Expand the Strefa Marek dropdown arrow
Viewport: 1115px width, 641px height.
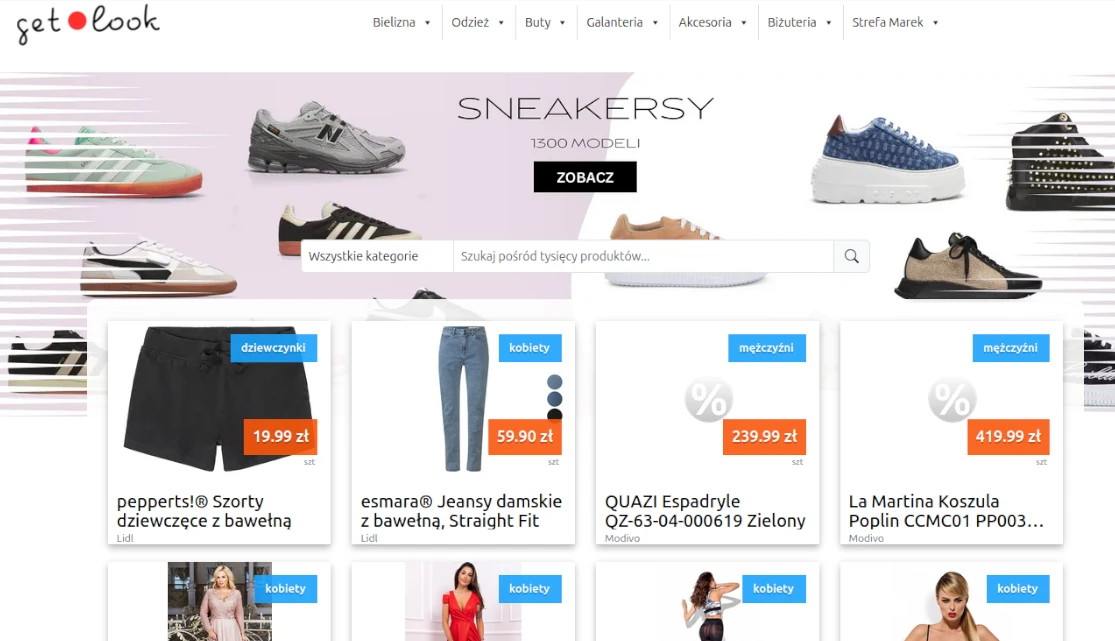[935, 23]
